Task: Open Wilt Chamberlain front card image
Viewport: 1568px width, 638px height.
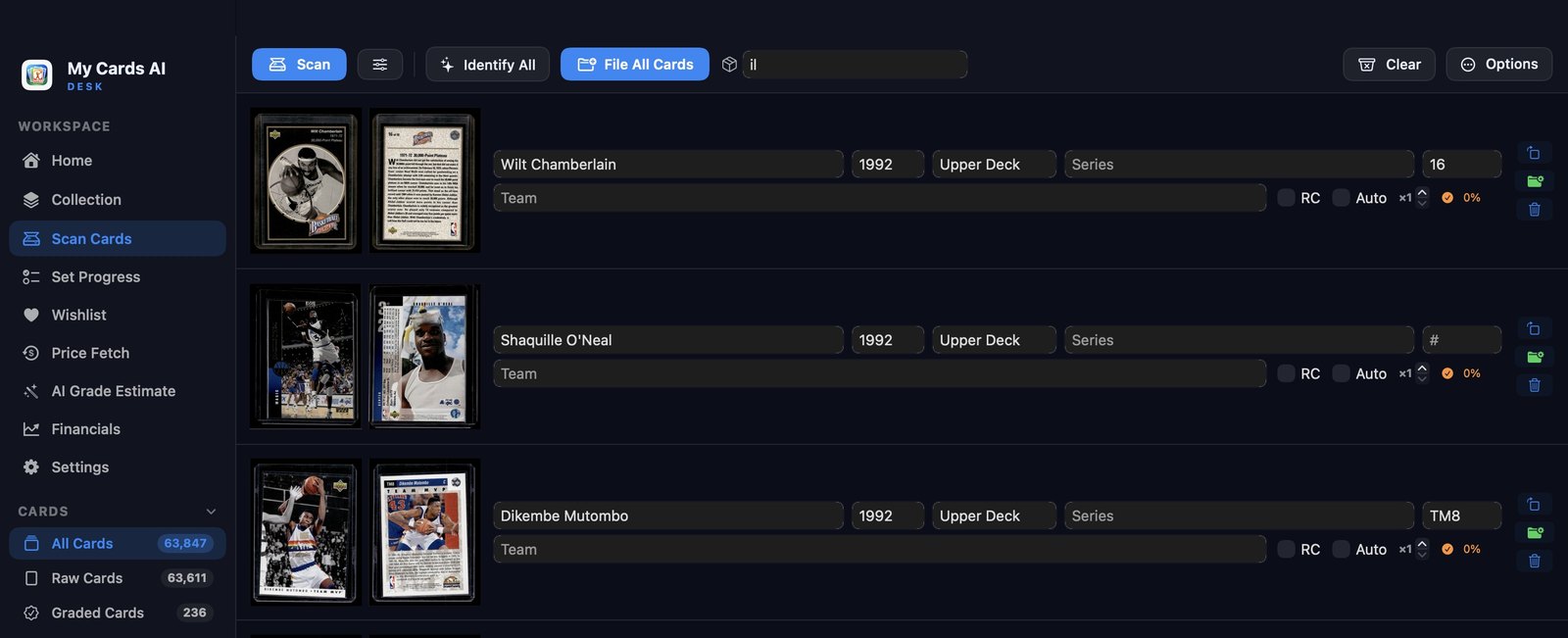Action: coord(306,181)
